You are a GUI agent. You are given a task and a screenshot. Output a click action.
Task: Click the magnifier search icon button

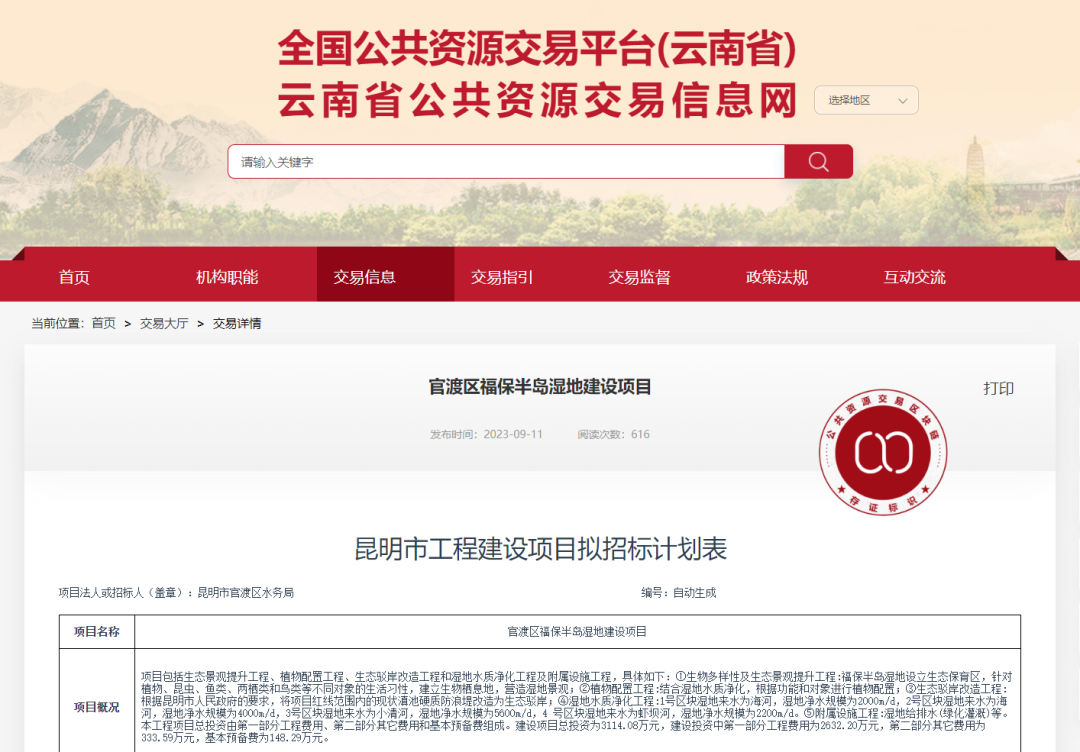point(818,162)
